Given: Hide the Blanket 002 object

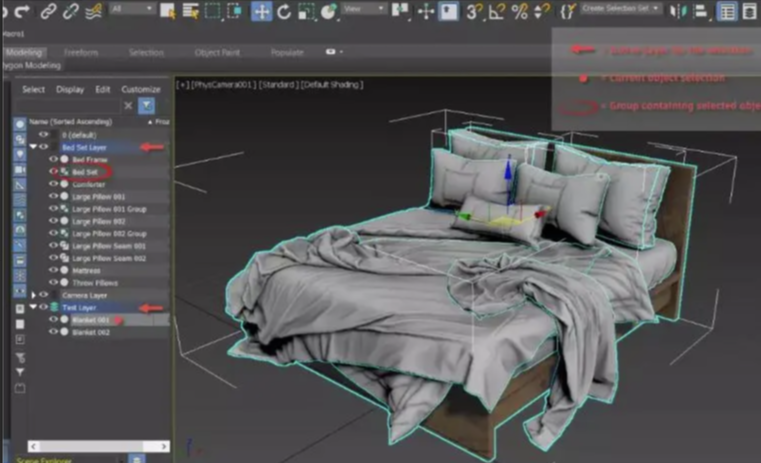Looking at the screenshot, I should click(x=54, y=332).
